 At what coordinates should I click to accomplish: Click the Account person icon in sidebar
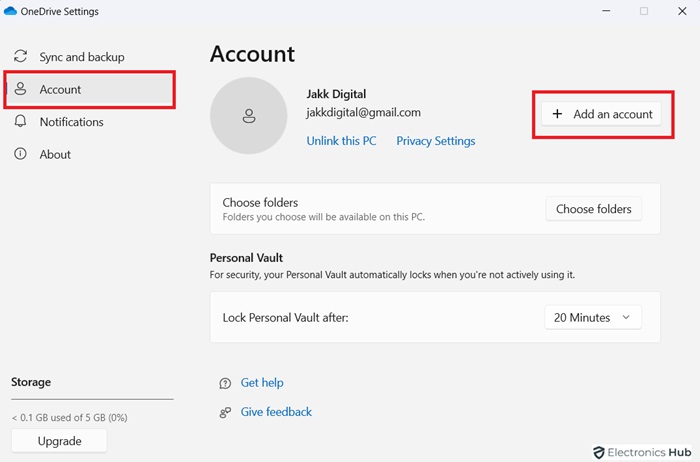21,89
